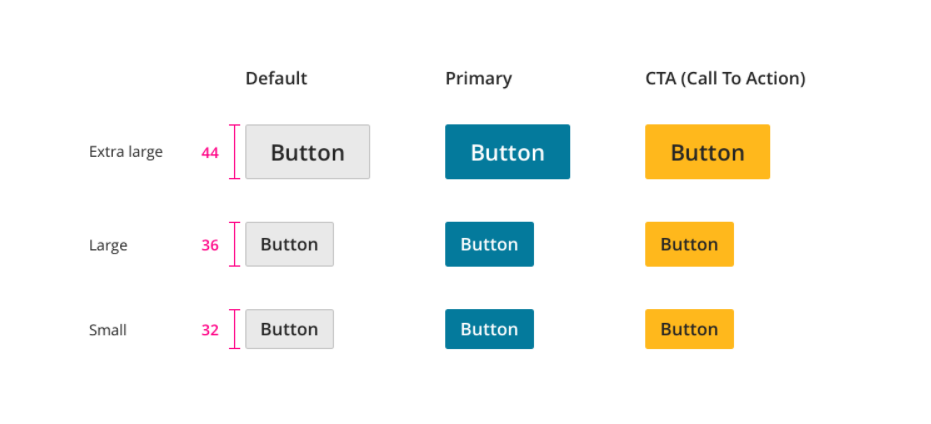
Task: Select the small Primary teal button
Action: tap(489, 329)
